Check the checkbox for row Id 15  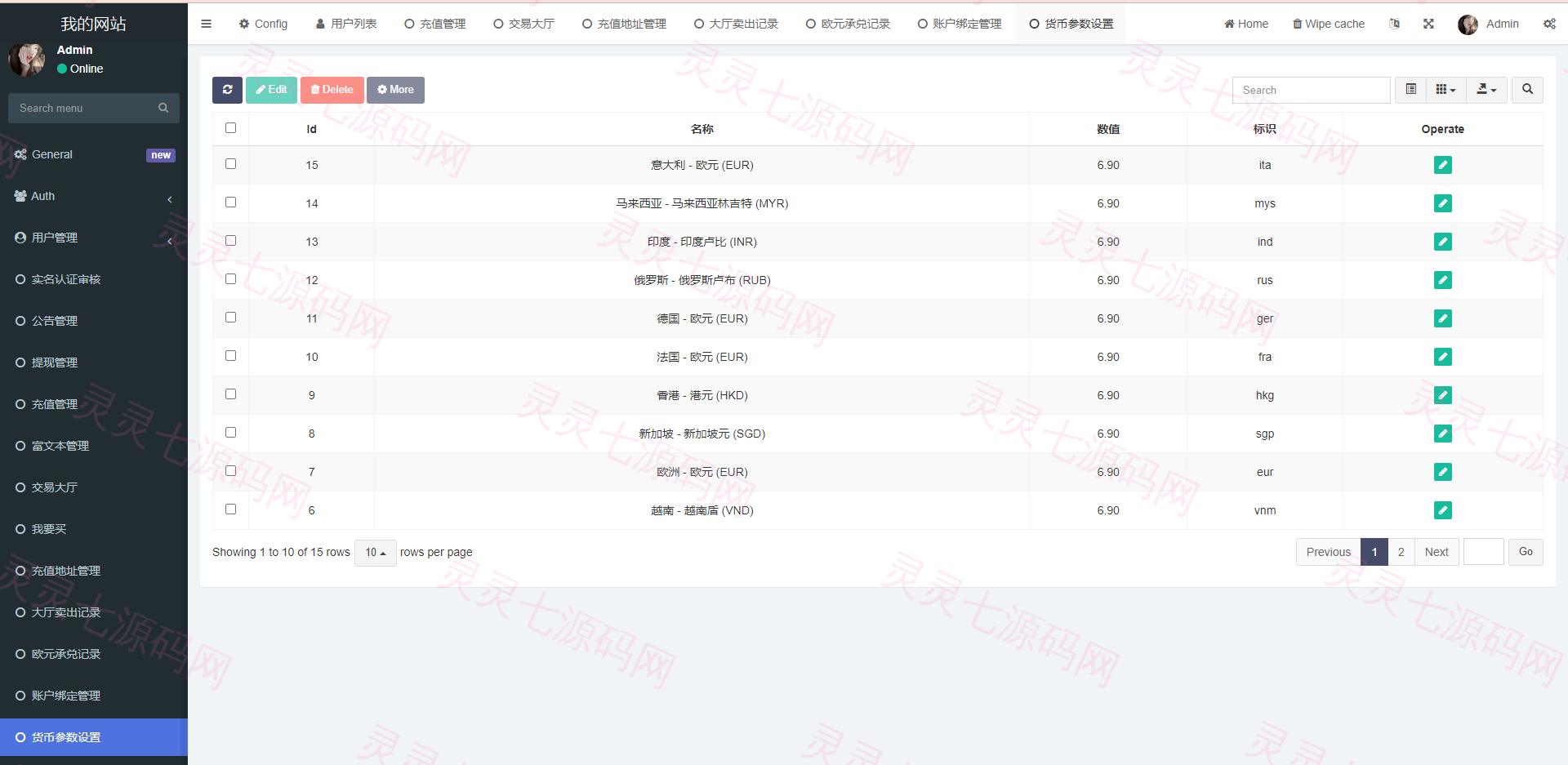230,164
